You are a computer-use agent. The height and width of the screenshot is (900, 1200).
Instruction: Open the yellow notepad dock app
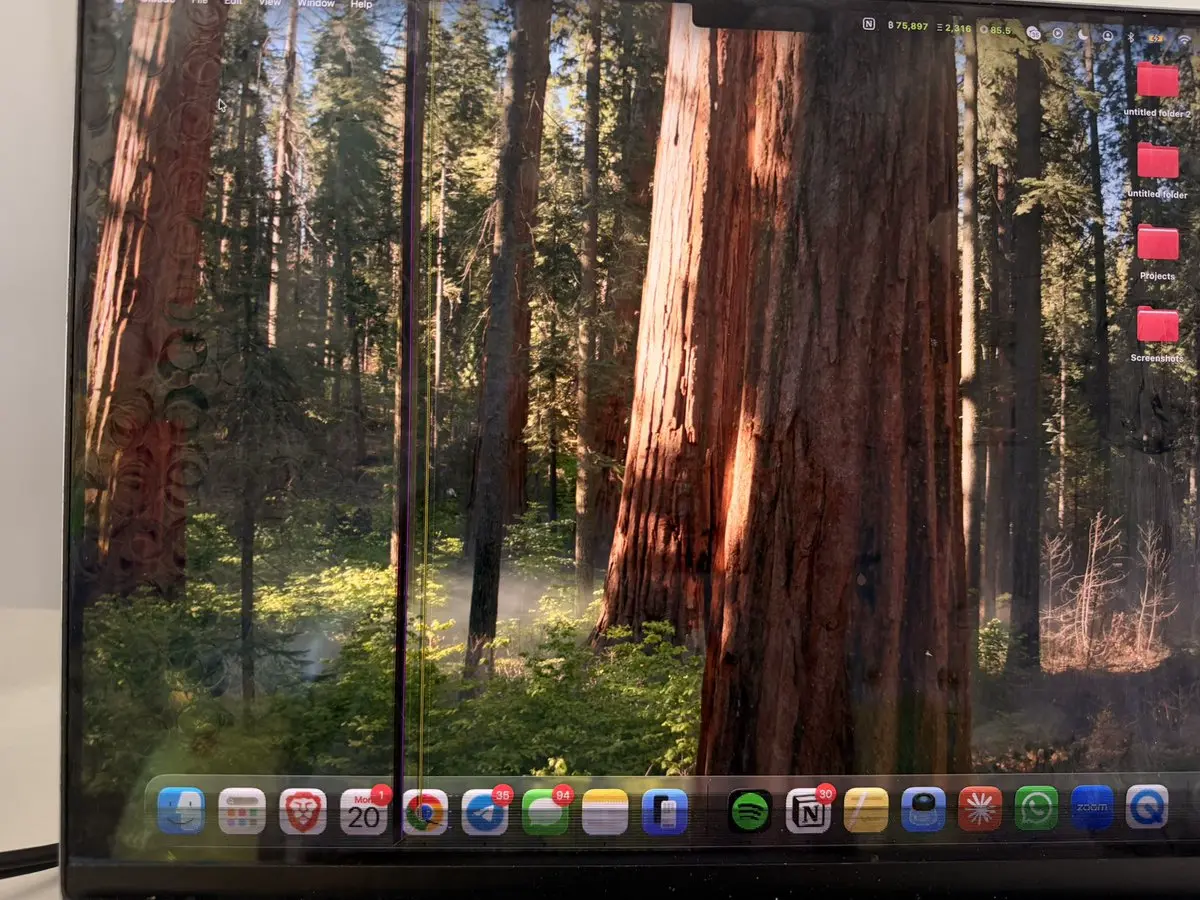(x=866, y=810)
